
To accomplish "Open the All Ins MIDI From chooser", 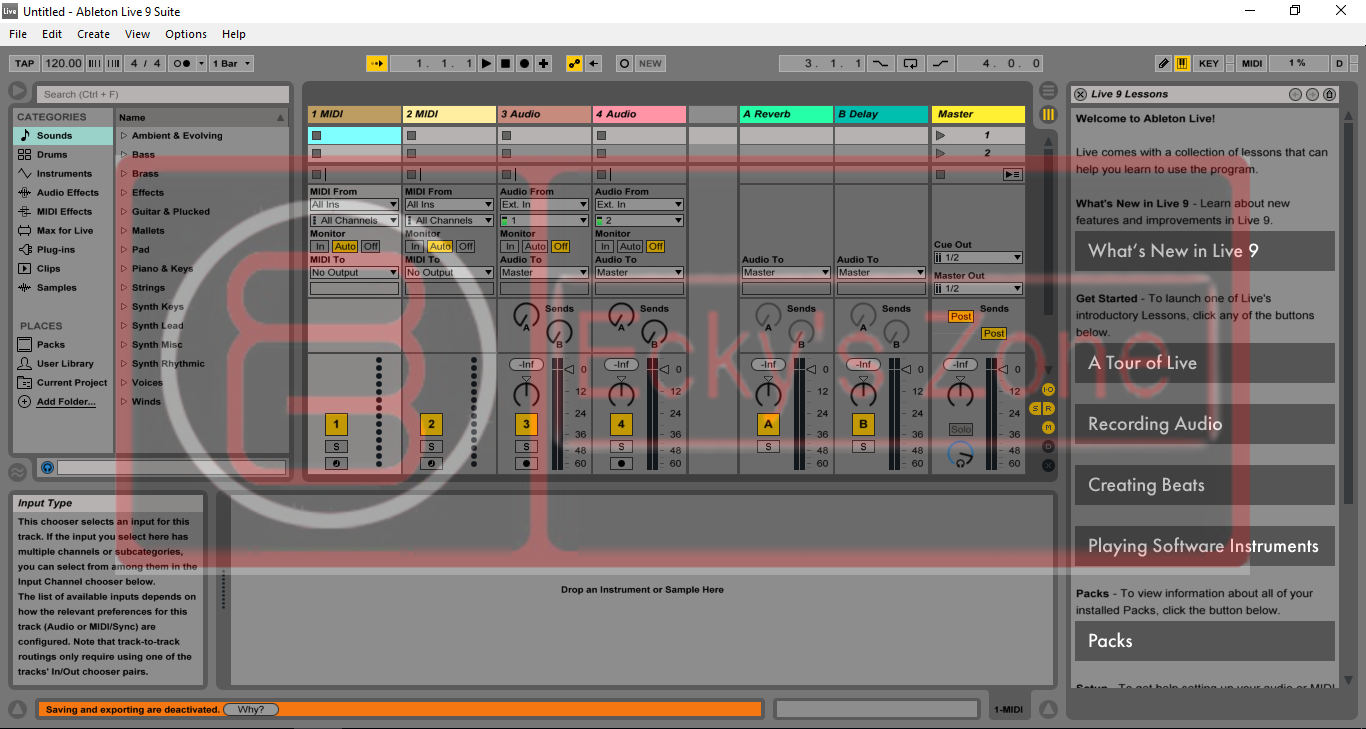I will [353, 204].
